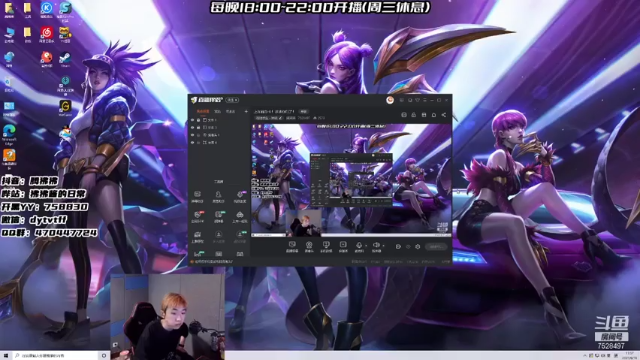
Task: Toggle lock on third source row
Action: click(x=199, y=135)
